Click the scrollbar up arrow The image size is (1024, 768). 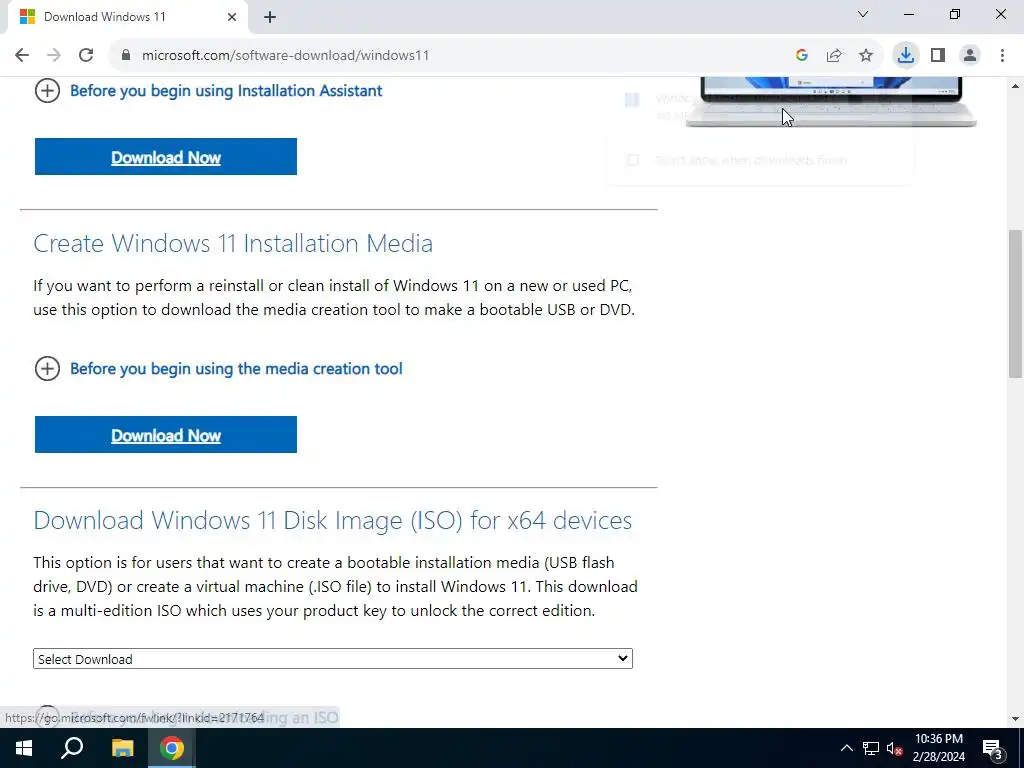point(1016,86)
